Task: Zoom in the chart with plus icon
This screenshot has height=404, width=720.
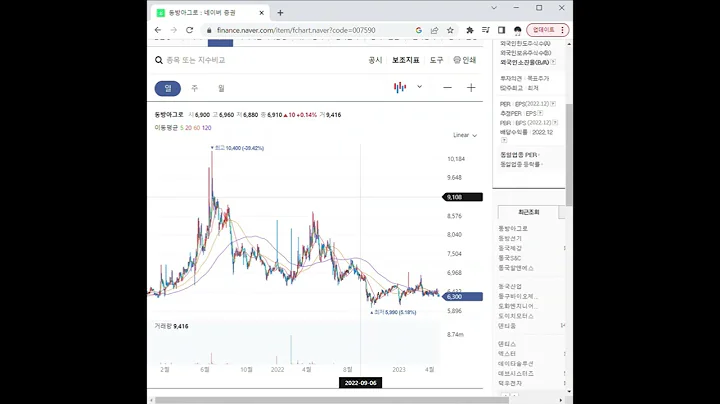Action: [471, 88]
